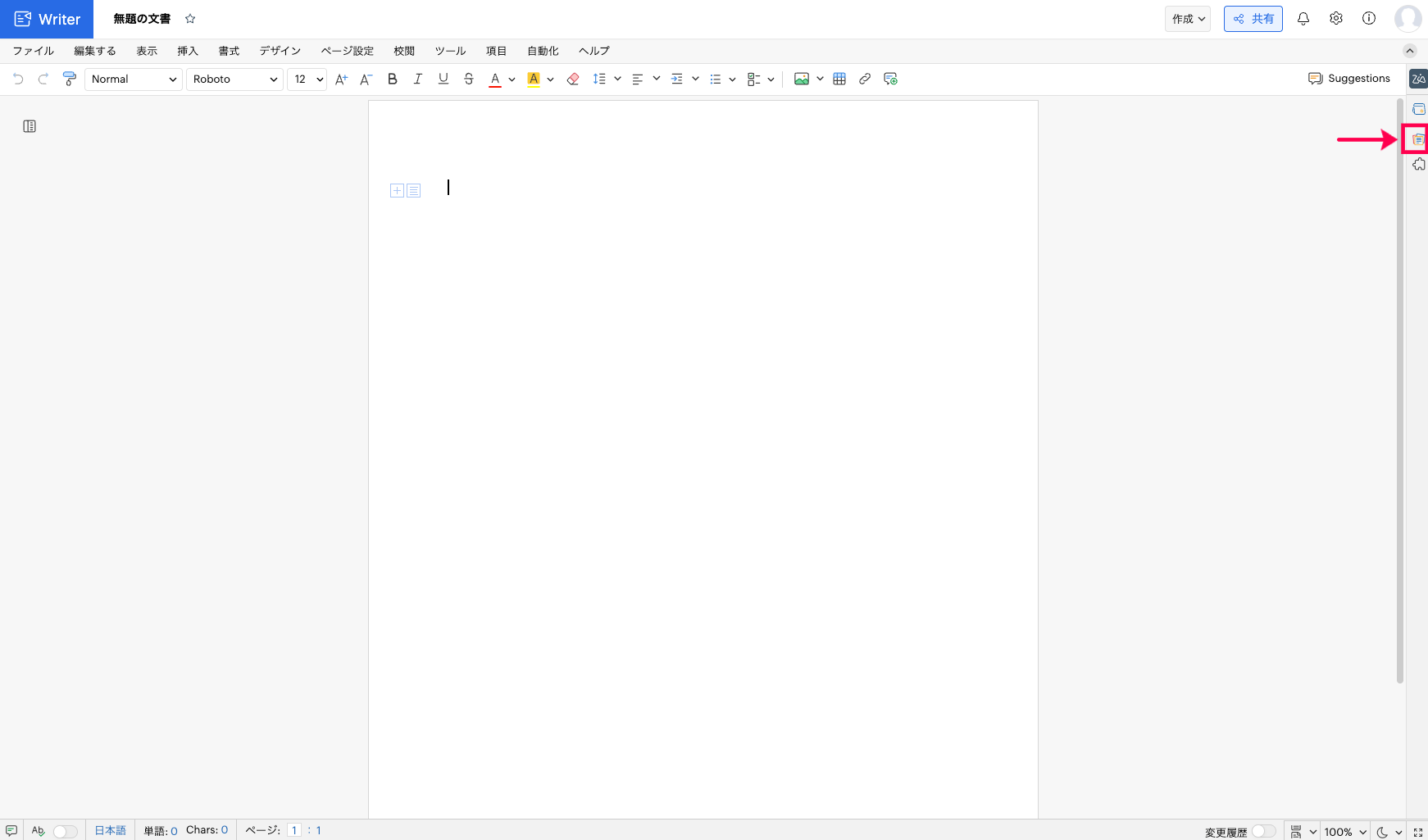Insert a table from the toolbar
Screen dimensions: 1428x840
click(x=839, y=79)
